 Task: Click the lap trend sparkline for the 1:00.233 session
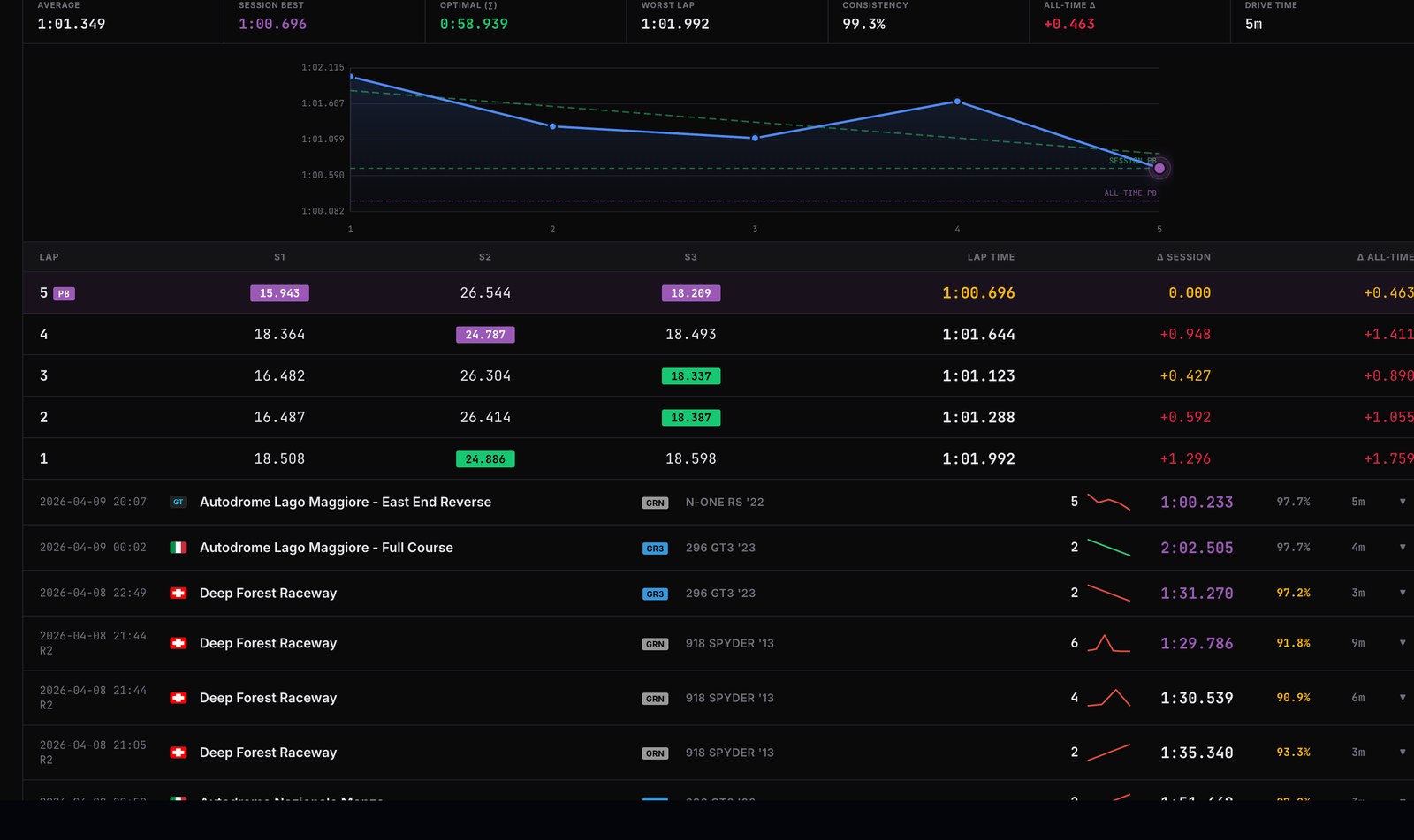[1108, 502]
